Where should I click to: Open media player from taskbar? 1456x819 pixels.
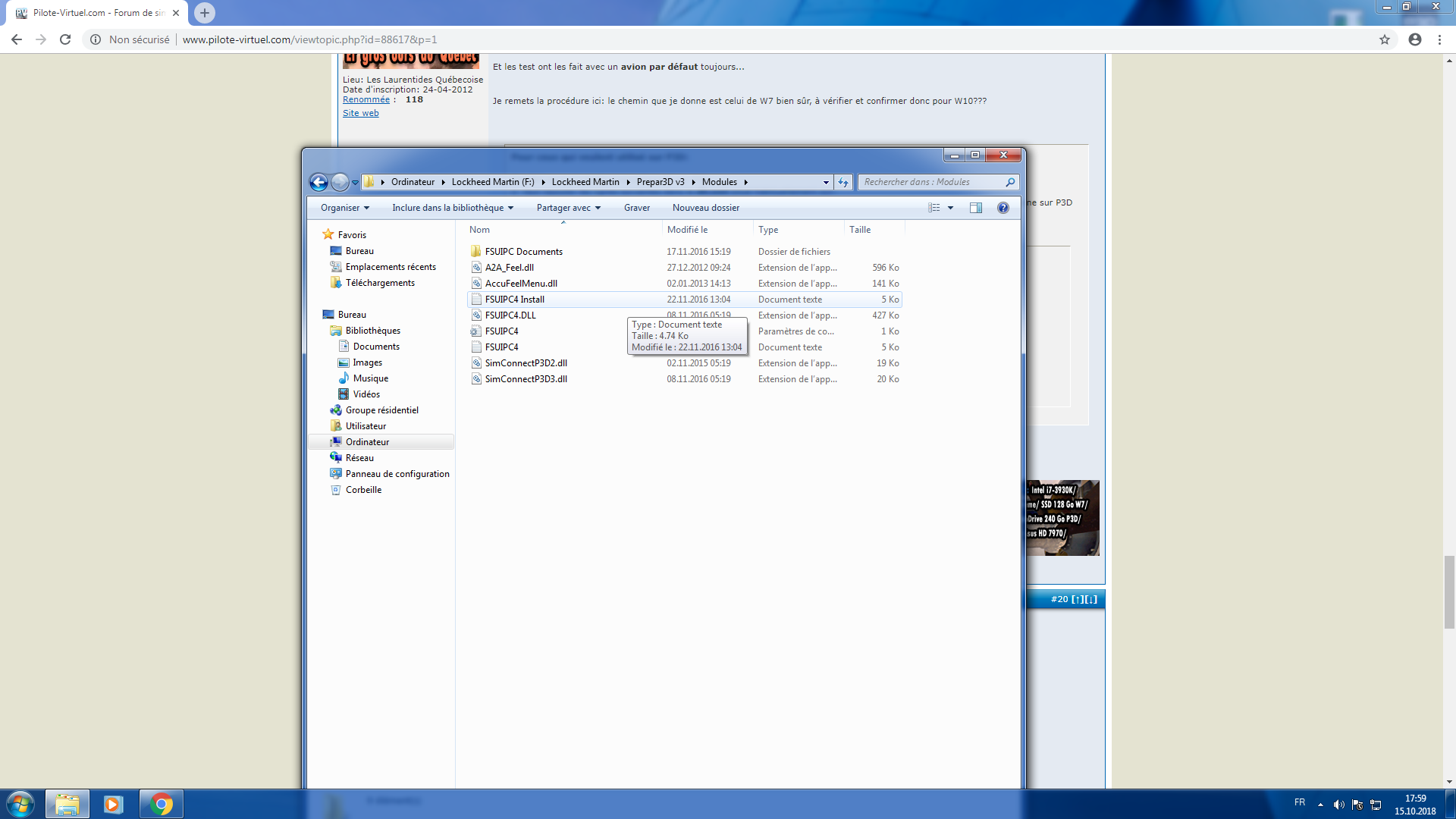click(x=114, y=804)
